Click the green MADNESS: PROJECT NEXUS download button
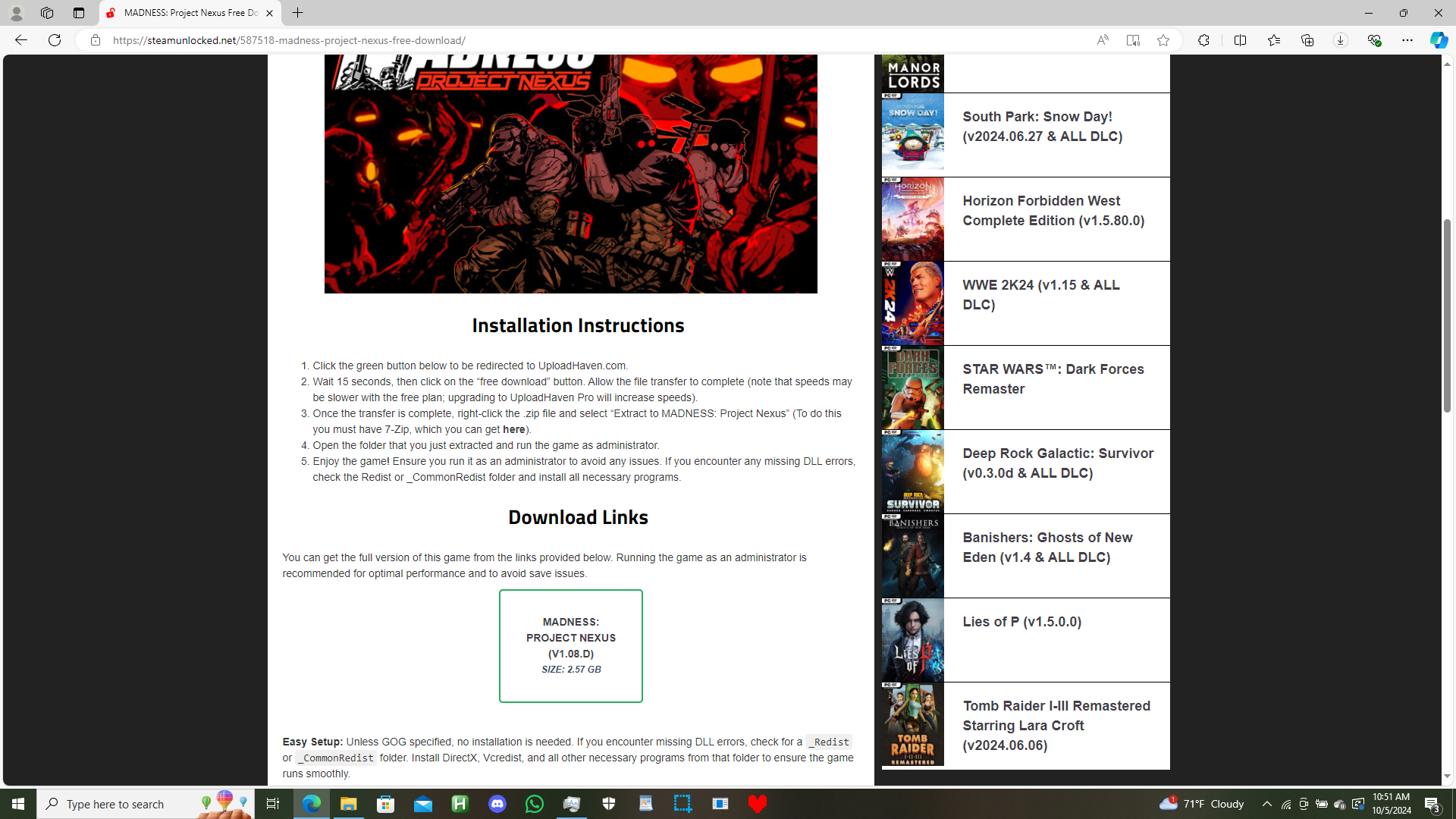Image resolution: width=1456 pixels, height=819 pixels. [x=570, y=645]
